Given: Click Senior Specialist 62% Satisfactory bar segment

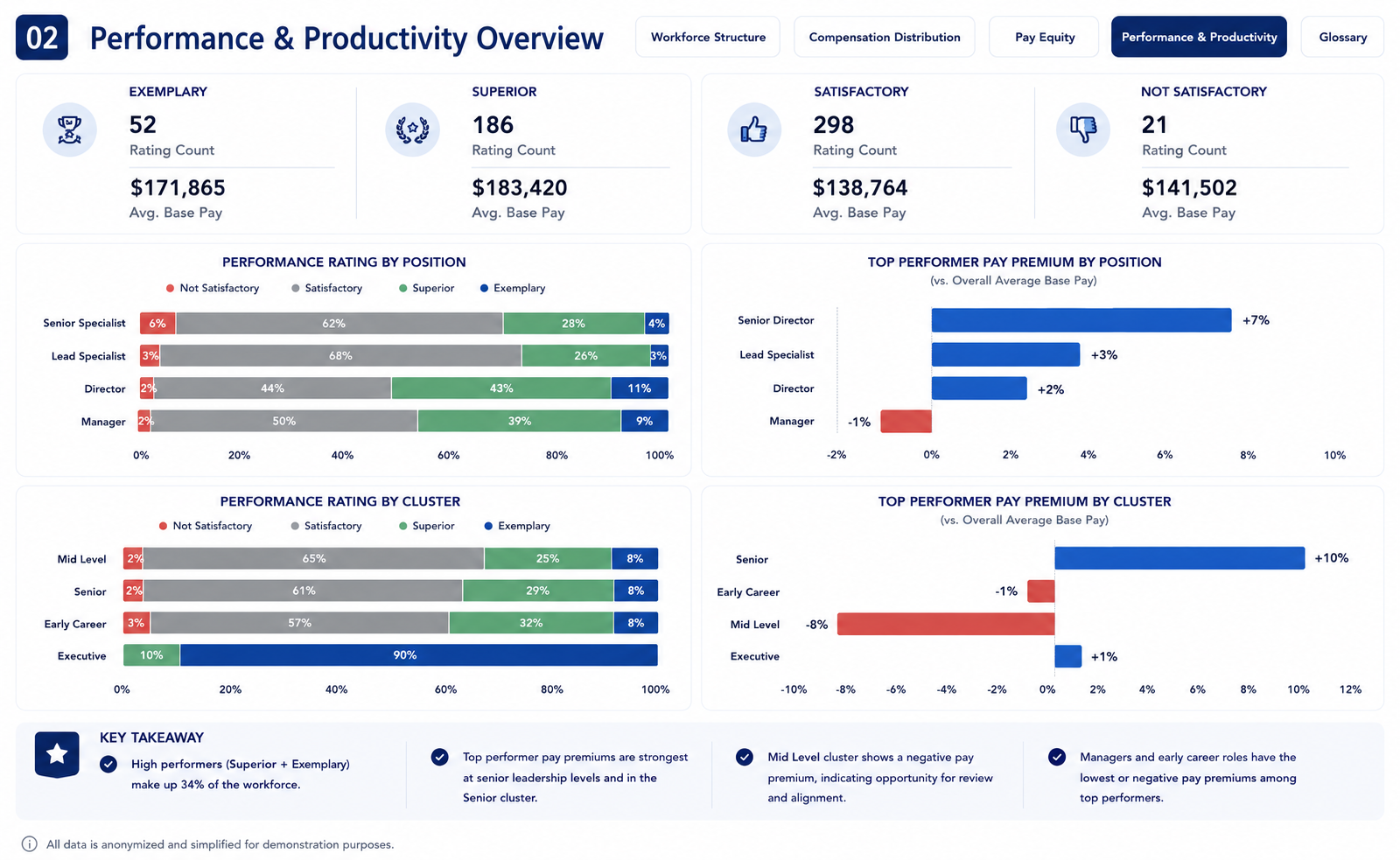Looking at the screenshot, I should (x=339, y=324).
